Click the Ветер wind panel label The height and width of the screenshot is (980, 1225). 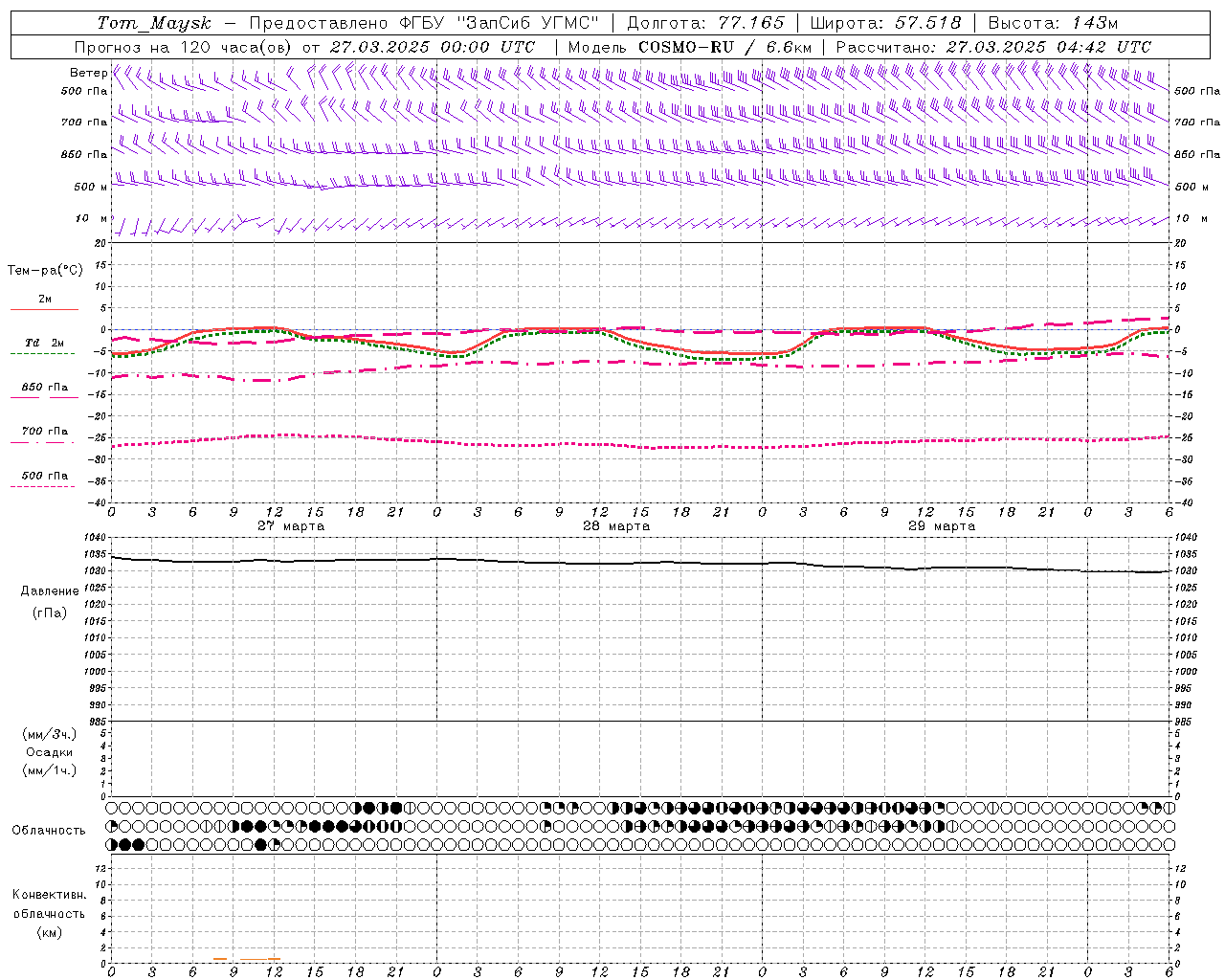point(88,73)
